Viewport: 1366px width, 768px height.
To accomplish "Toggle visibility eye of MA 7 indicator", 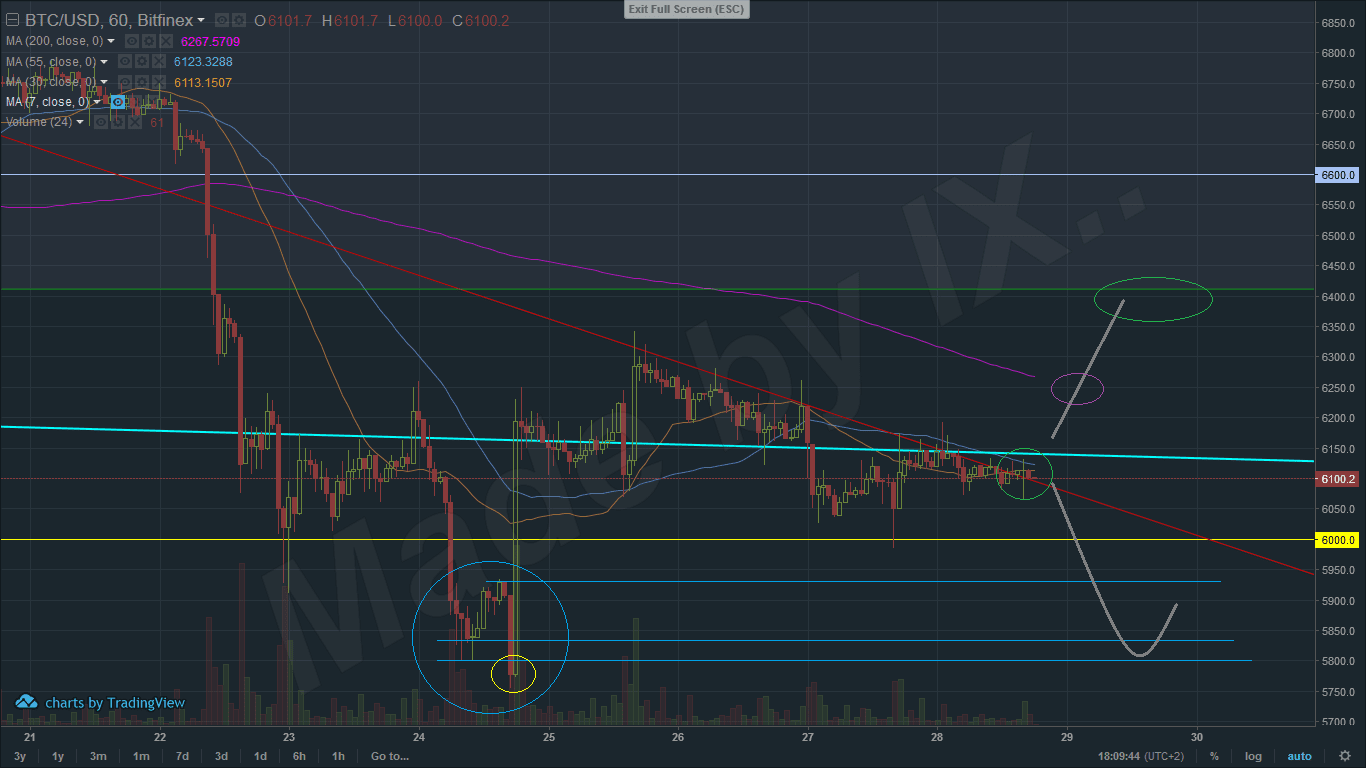I will point(118,102).
